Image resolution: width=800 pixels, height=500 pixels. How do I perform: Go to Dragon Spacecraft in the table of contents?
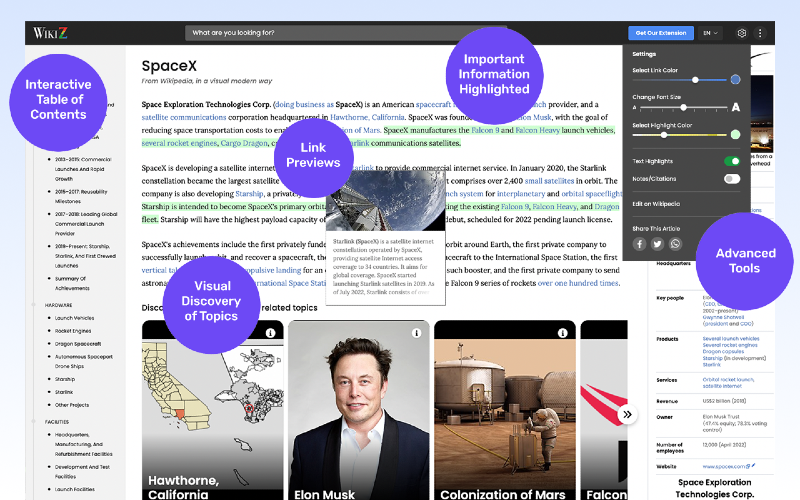click(x=78, y=344)
